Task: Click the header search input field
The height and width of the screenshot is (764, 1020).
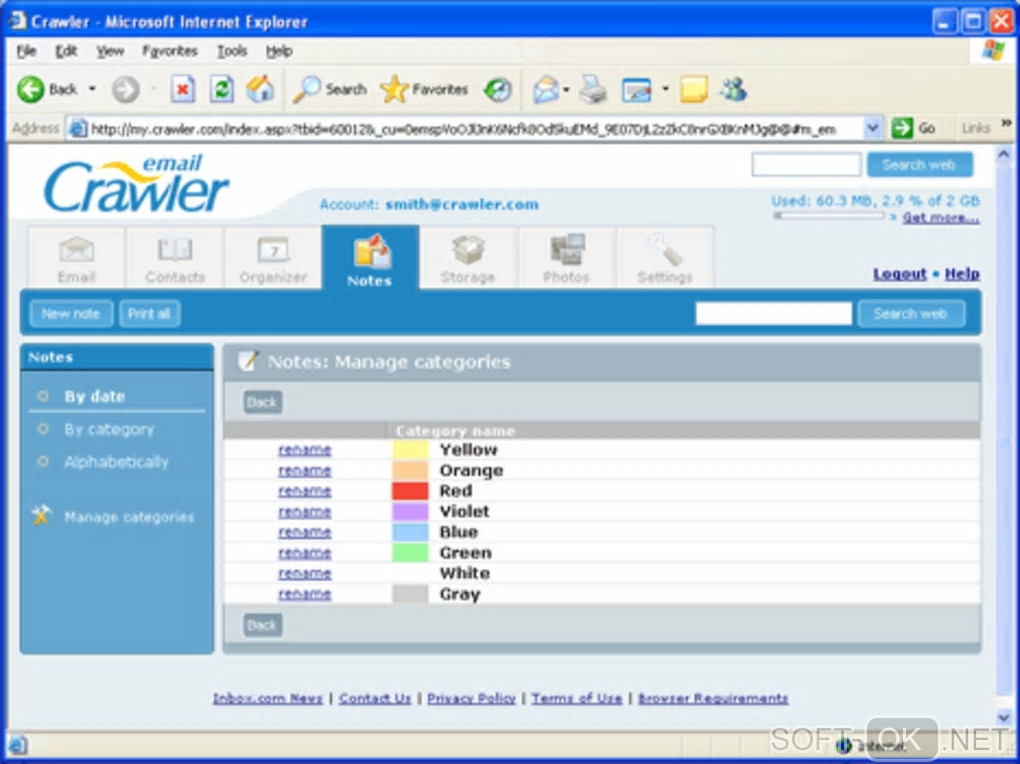Action: click(806, 165)
